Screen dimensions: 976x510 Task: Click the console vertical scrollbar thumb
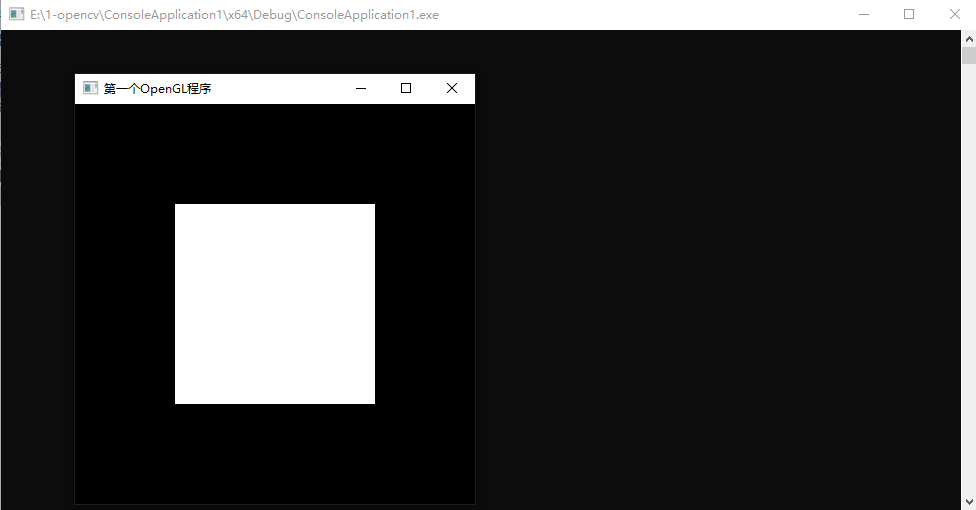[969, 55]
